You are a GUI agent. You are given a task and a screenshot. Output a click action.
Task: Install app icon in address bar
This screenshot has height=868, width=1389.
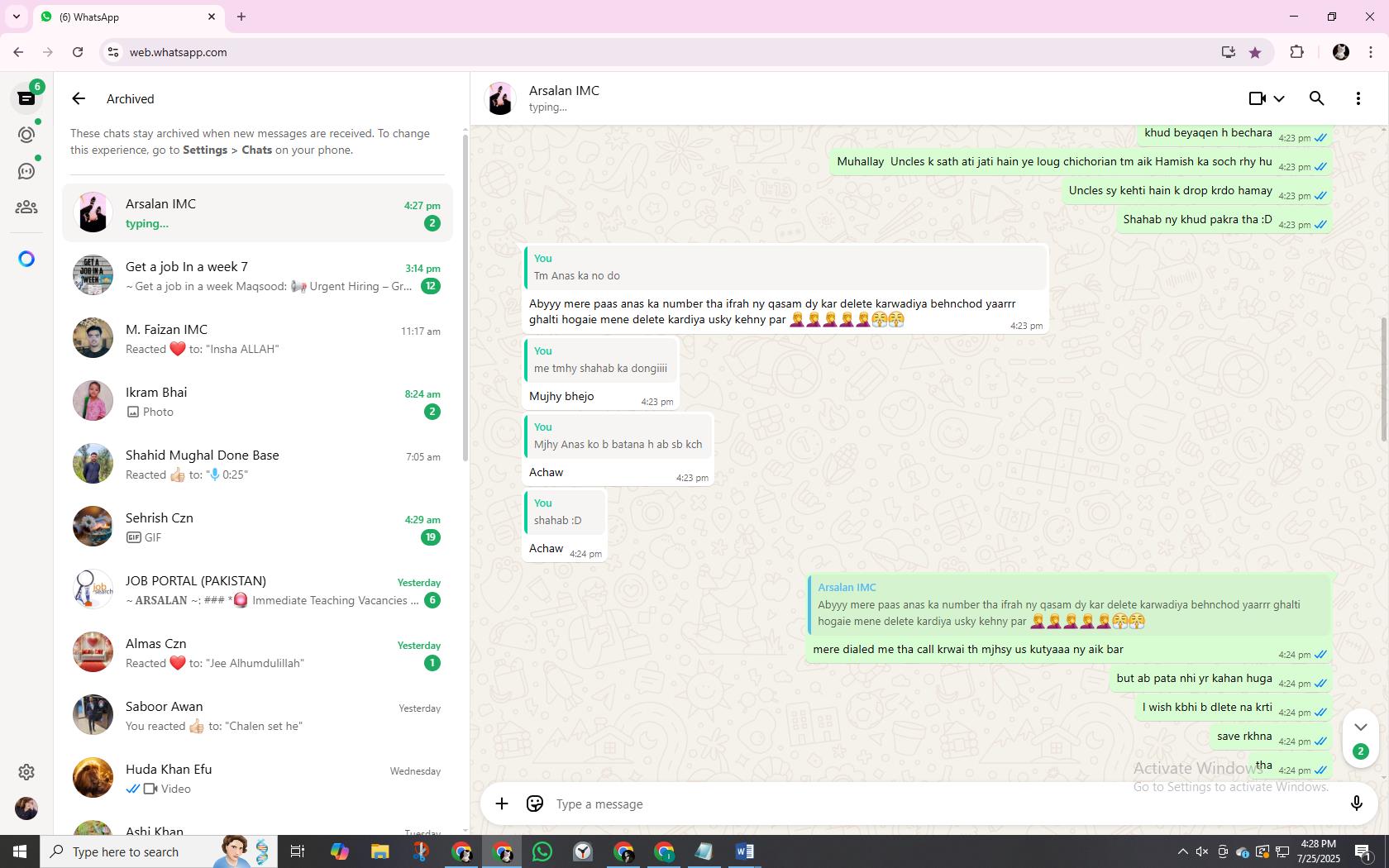(1228, 52)
